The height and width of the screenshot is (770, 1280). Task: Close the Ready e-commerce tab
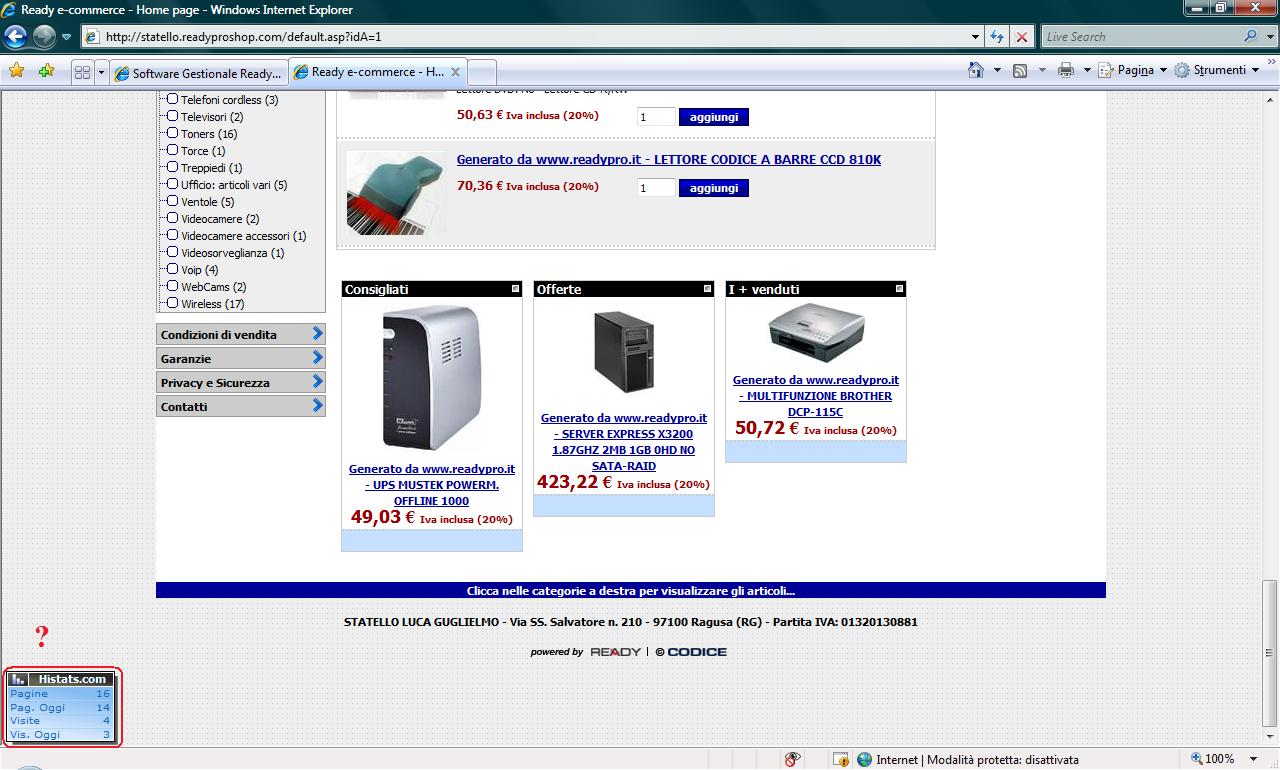point(455,72)
